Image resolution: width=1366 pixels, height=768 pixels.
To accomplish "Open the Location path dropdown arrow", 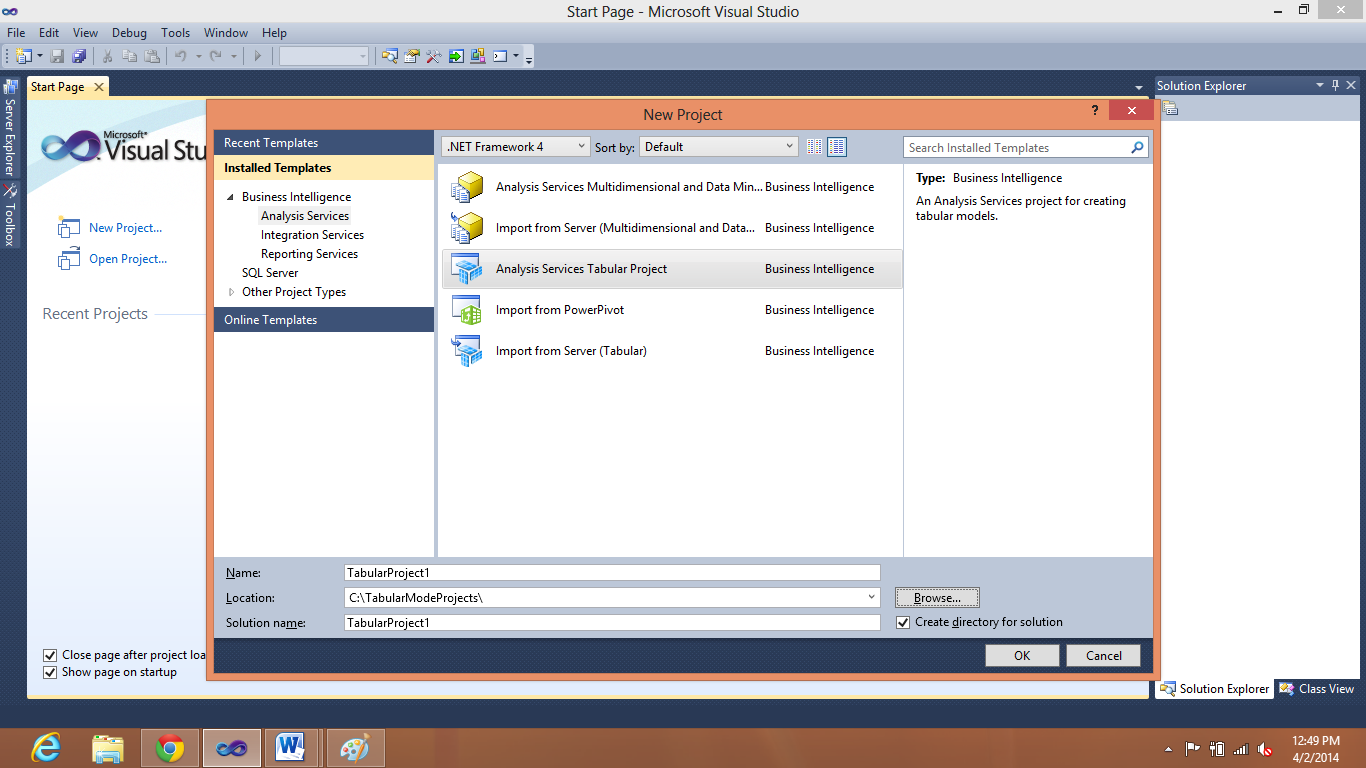I will pos(873,597).
